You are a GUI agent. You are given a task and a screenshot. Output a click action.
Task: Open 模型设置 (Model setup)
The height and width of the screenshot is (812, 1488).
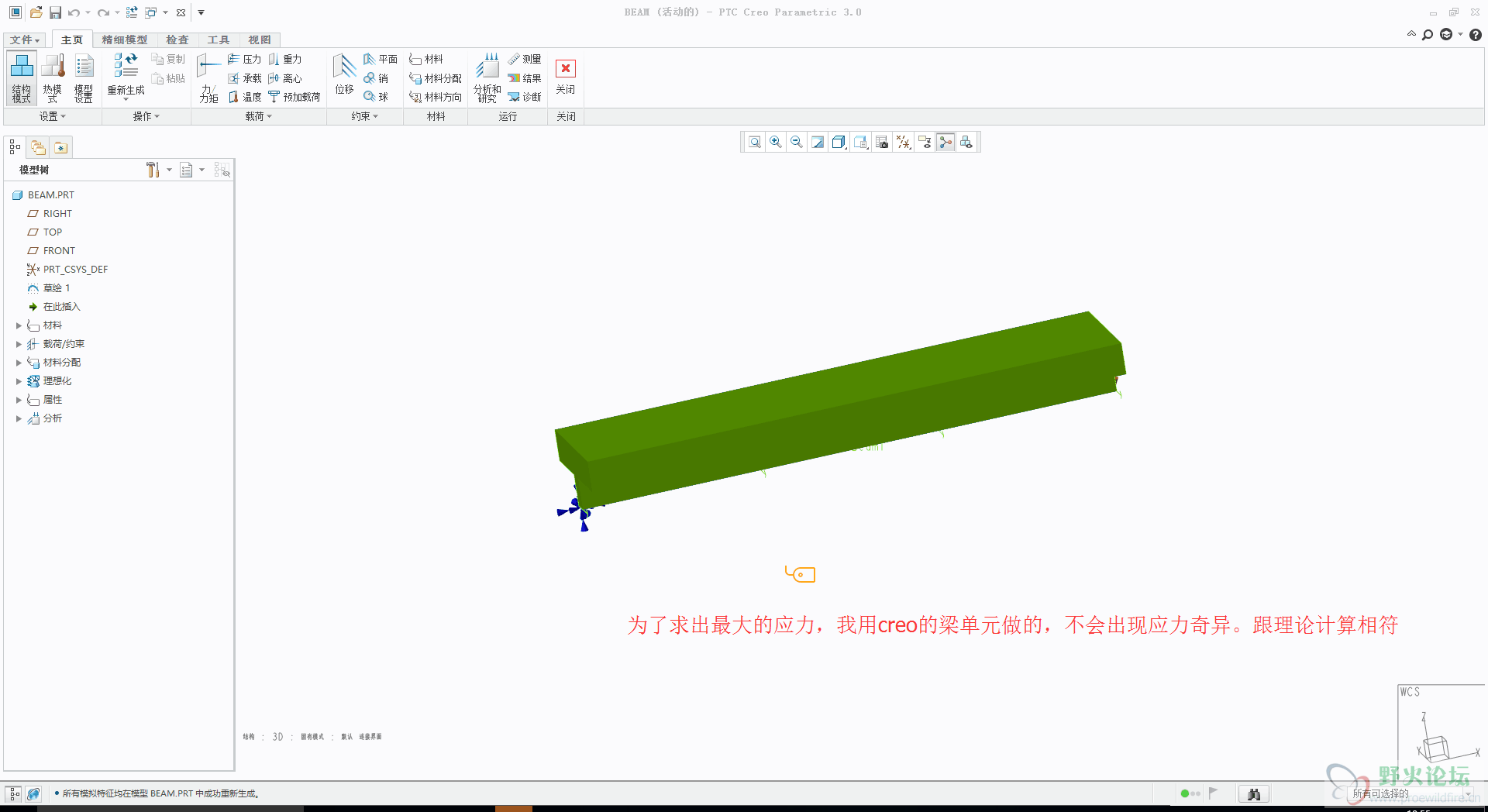(x=84, y=77)
